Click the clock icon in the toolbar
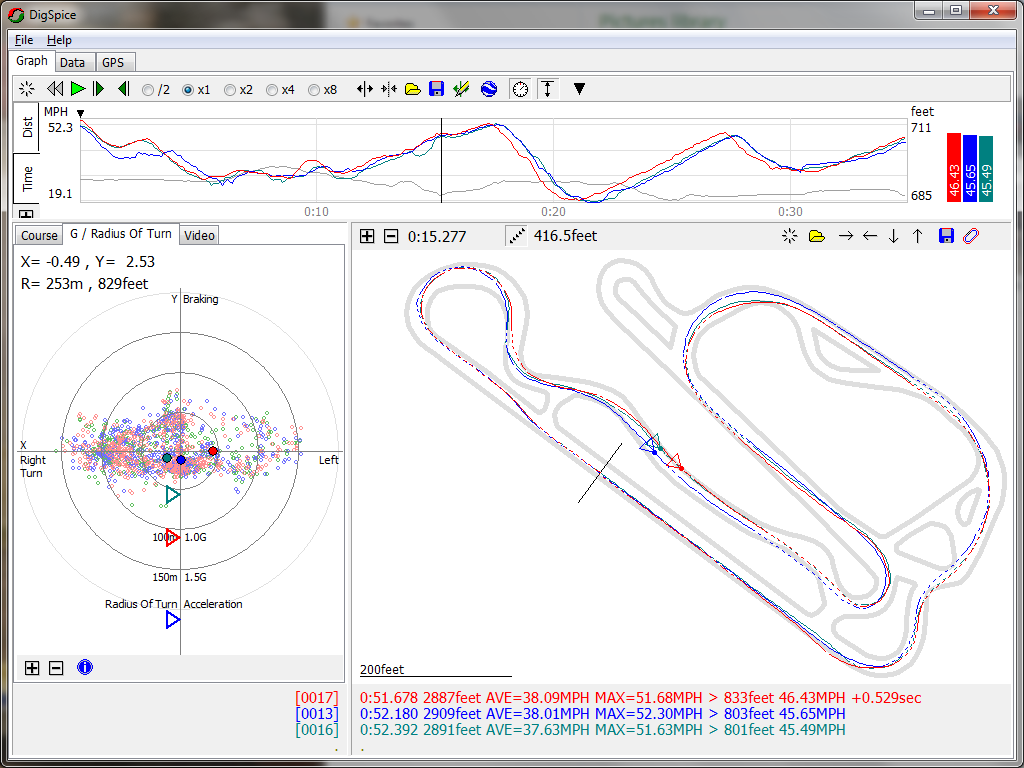 click(520, 89)
